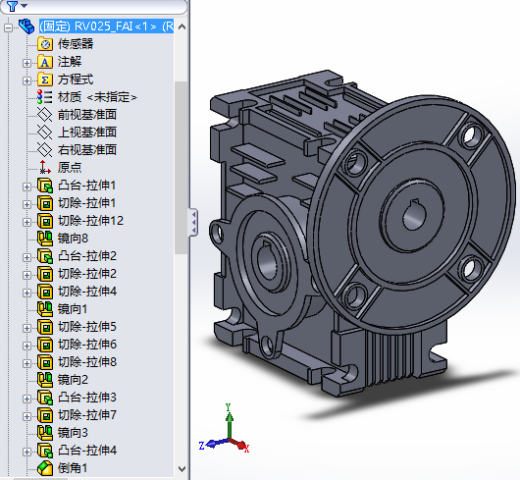Select the 材质 <未指定> label

point(97,97)
